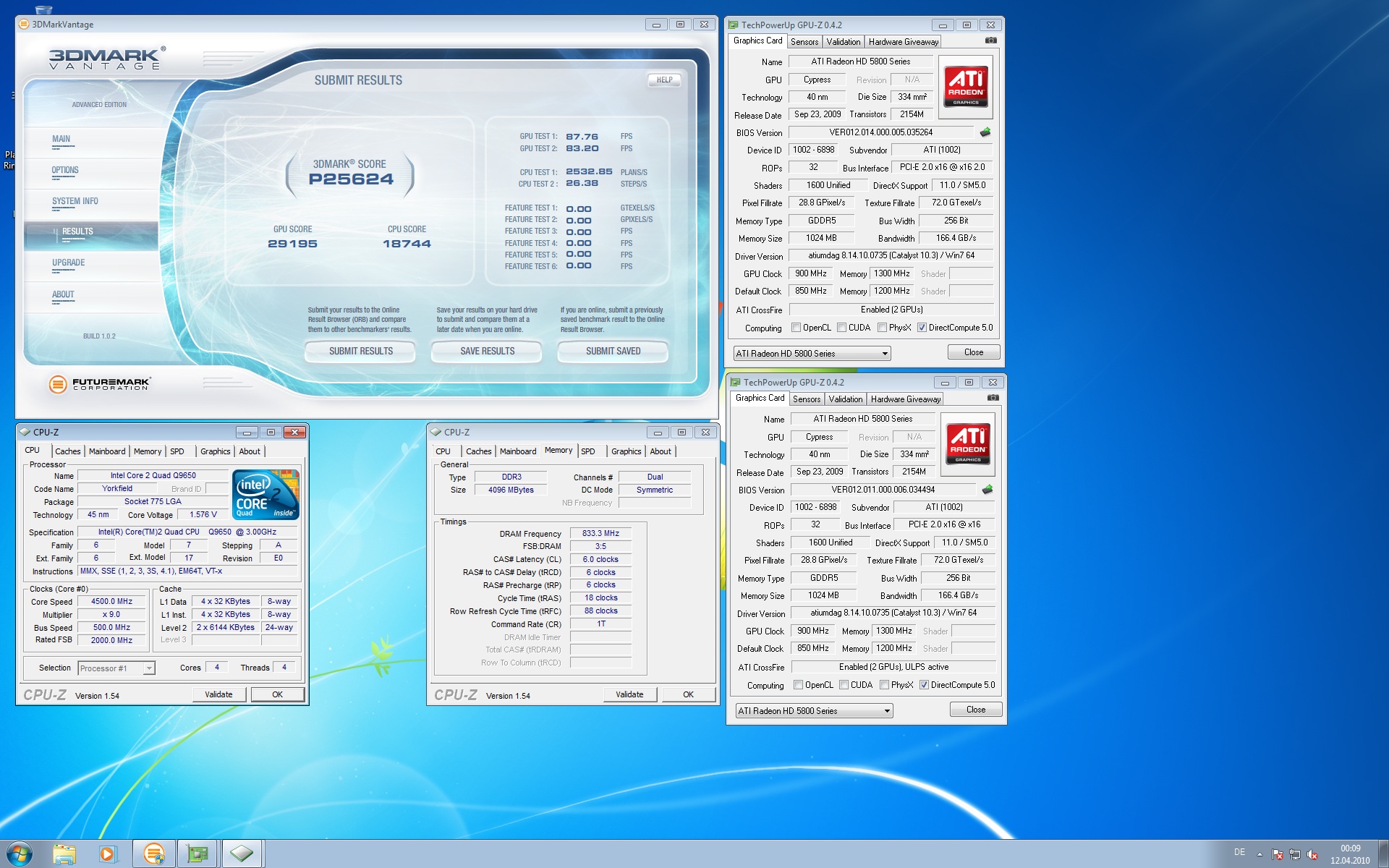Click Close button in upper GPU-Z
The height and width of the screenshot is (868, 1389).
974,352
